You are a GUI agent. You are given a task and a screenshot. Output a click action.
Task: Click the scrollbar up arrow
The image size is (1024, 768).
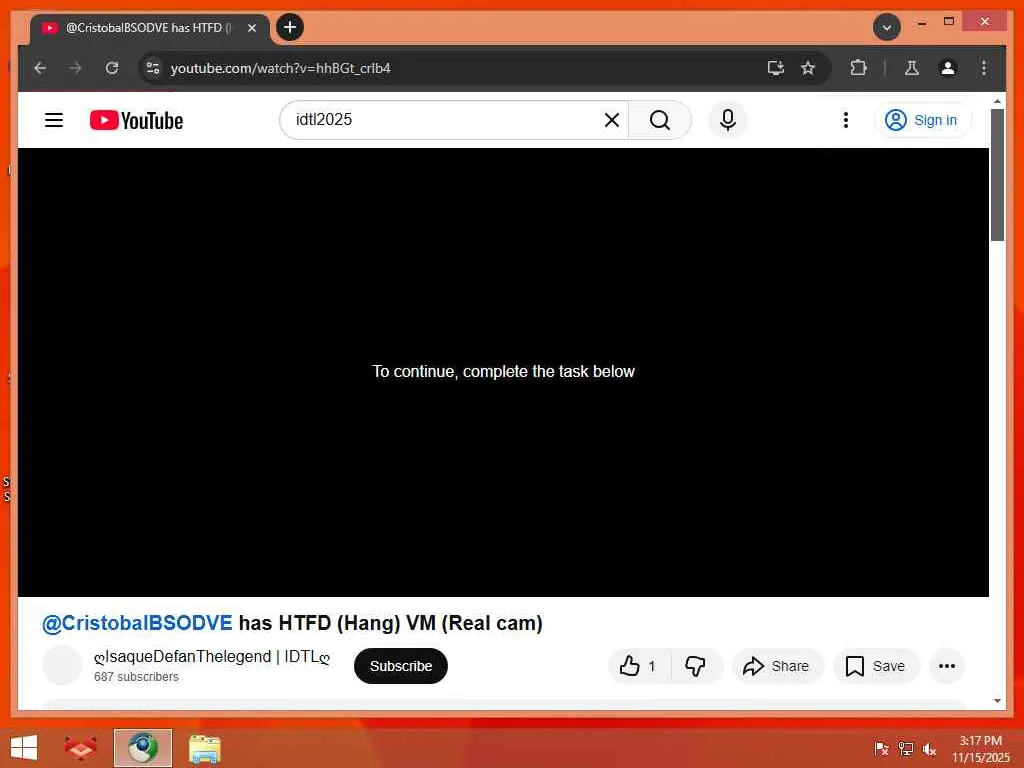coord(997,101)
